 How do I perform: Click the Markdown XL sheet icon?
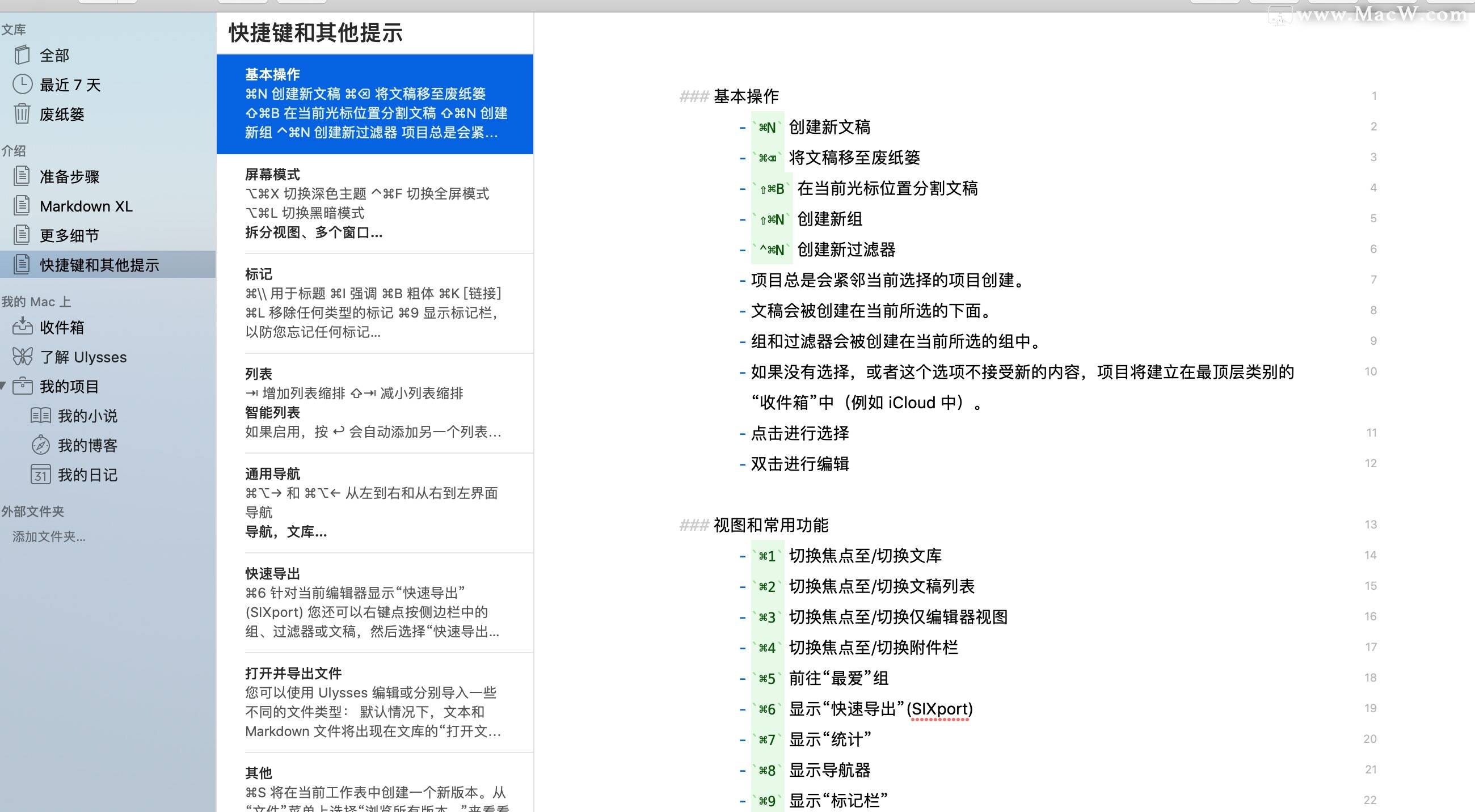tap(22, 205)
